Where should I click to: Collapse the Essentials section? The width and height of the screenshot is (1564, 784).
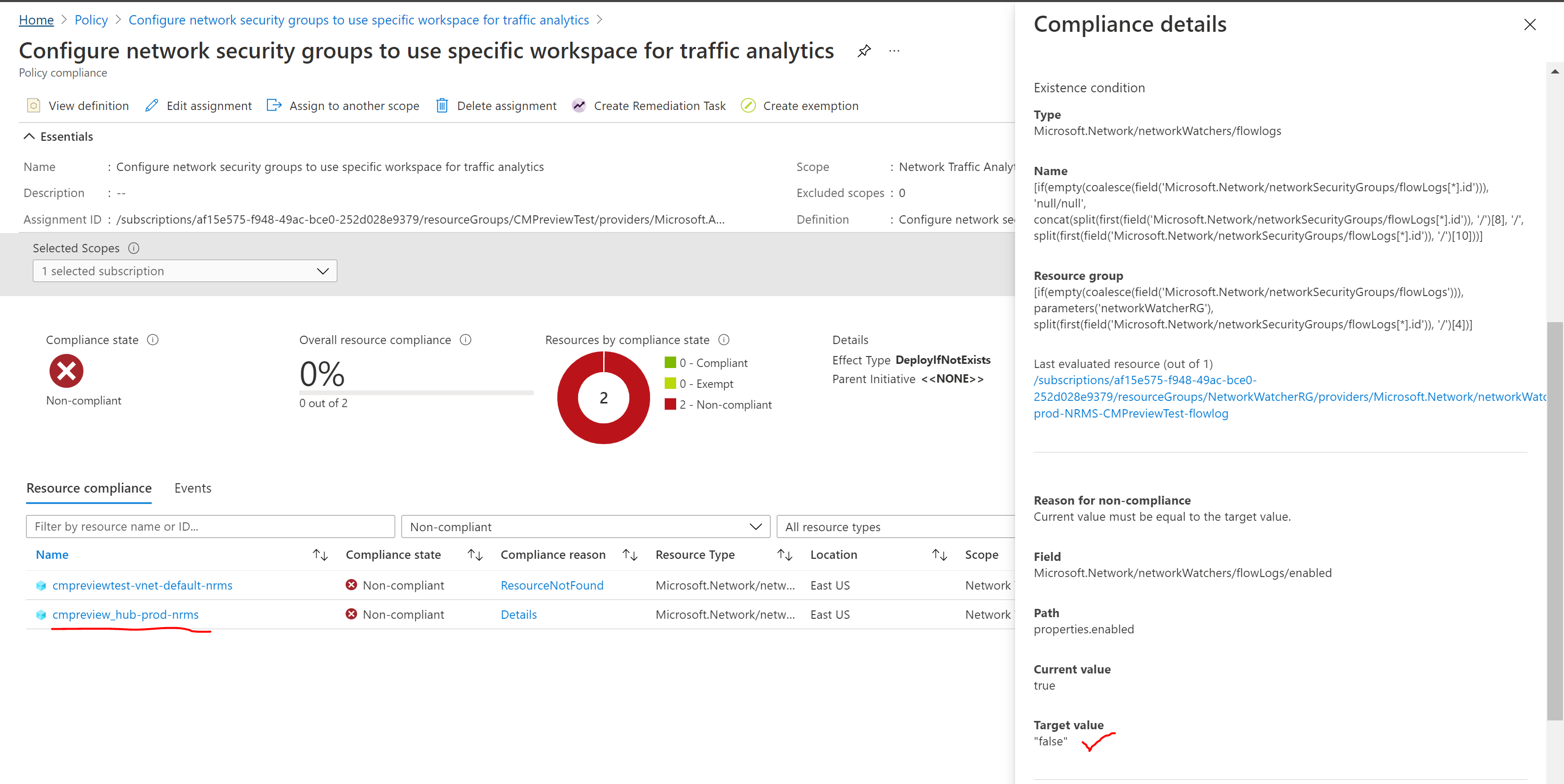pos(29,137)
